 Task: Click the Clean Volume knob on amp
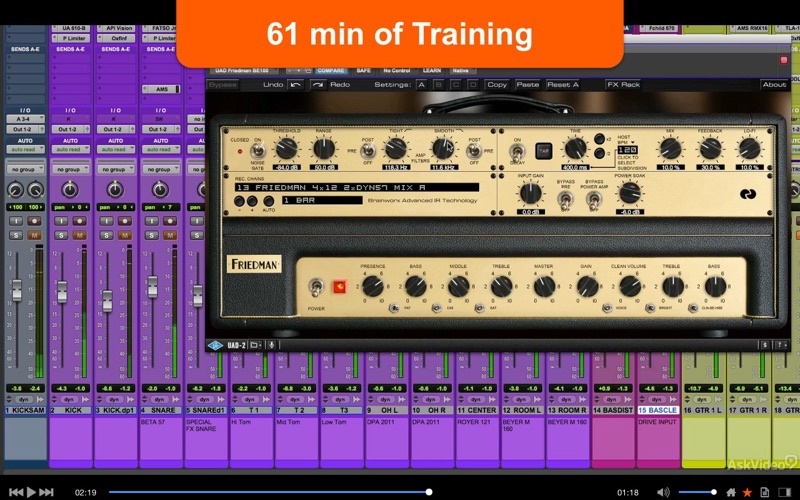[x=630, y=286]
